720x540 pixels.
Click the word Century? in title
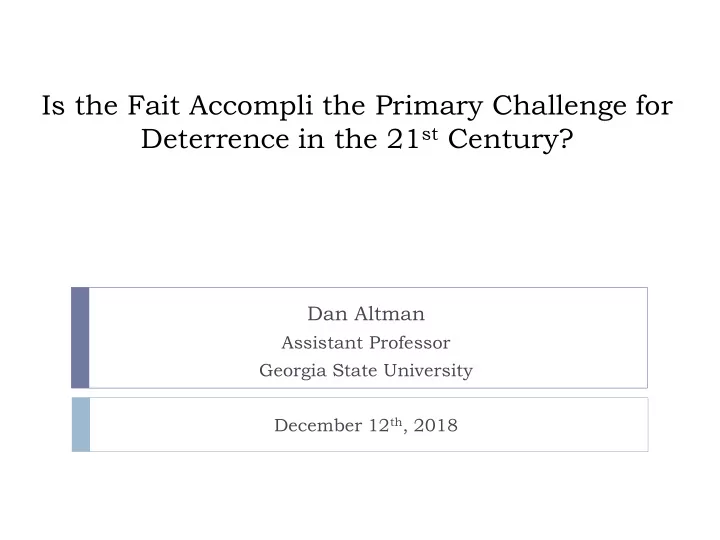511,140
